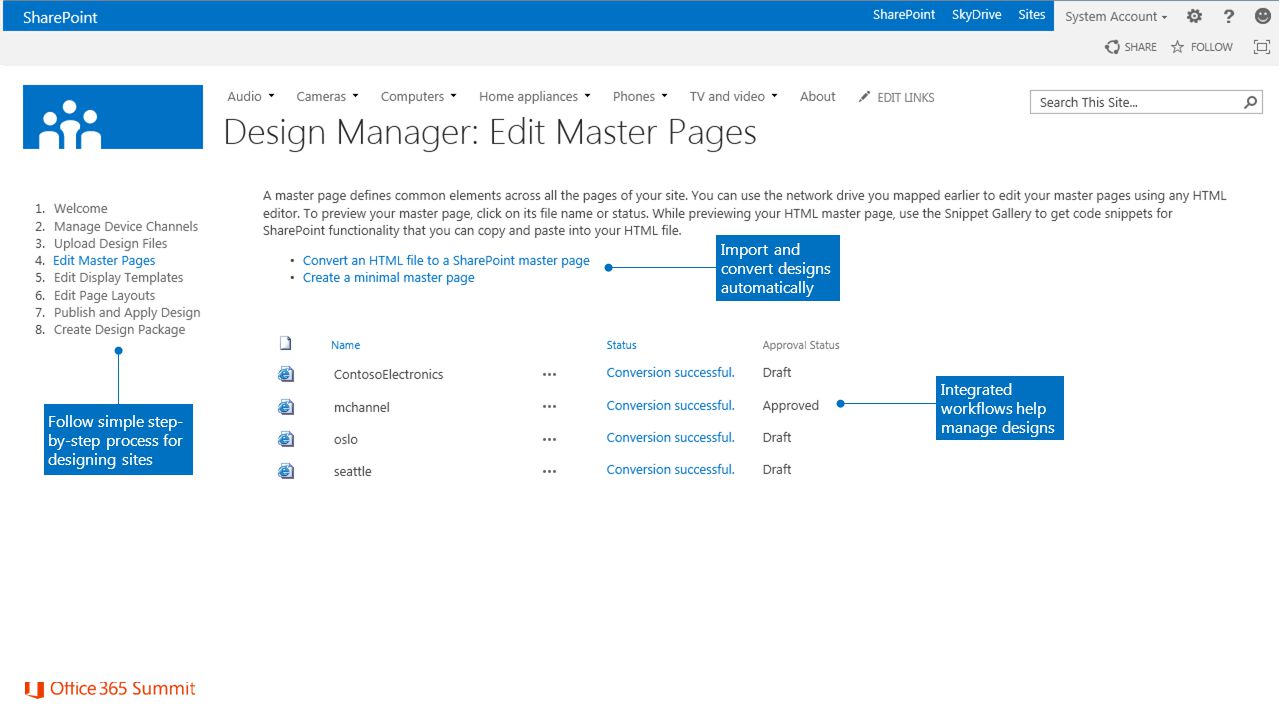This screenshot has height=720, width=1280.
Task: Click the help question mark icon
Action: click(1229, 16)
